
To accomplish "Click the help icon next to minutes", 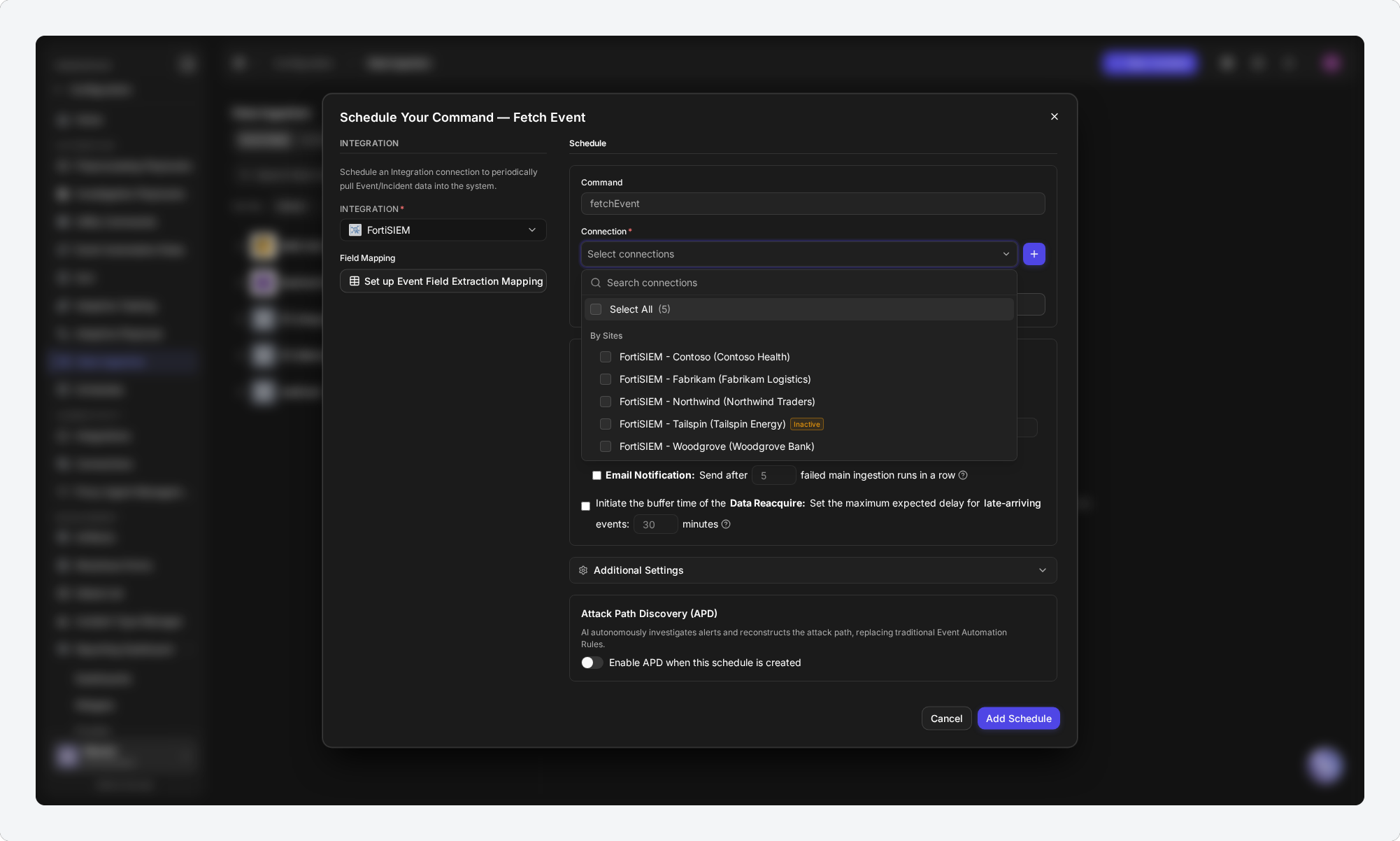I will 726,524.
